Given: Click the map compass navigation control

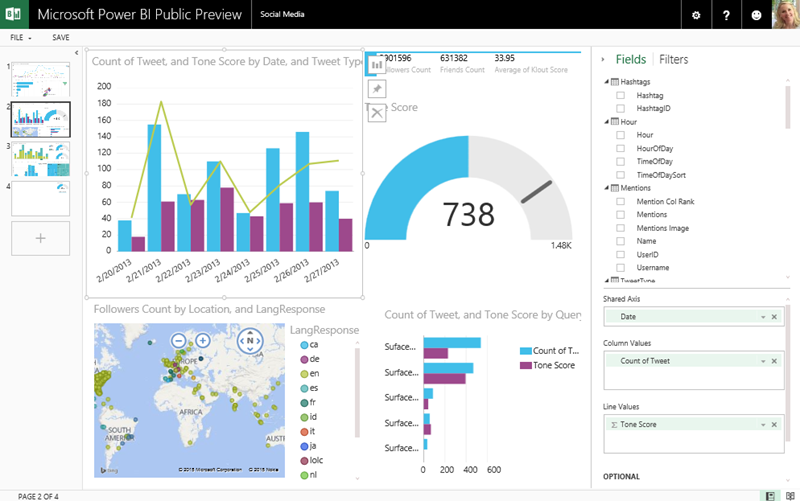Looking at the screenshot, I should tap(250, 340).
